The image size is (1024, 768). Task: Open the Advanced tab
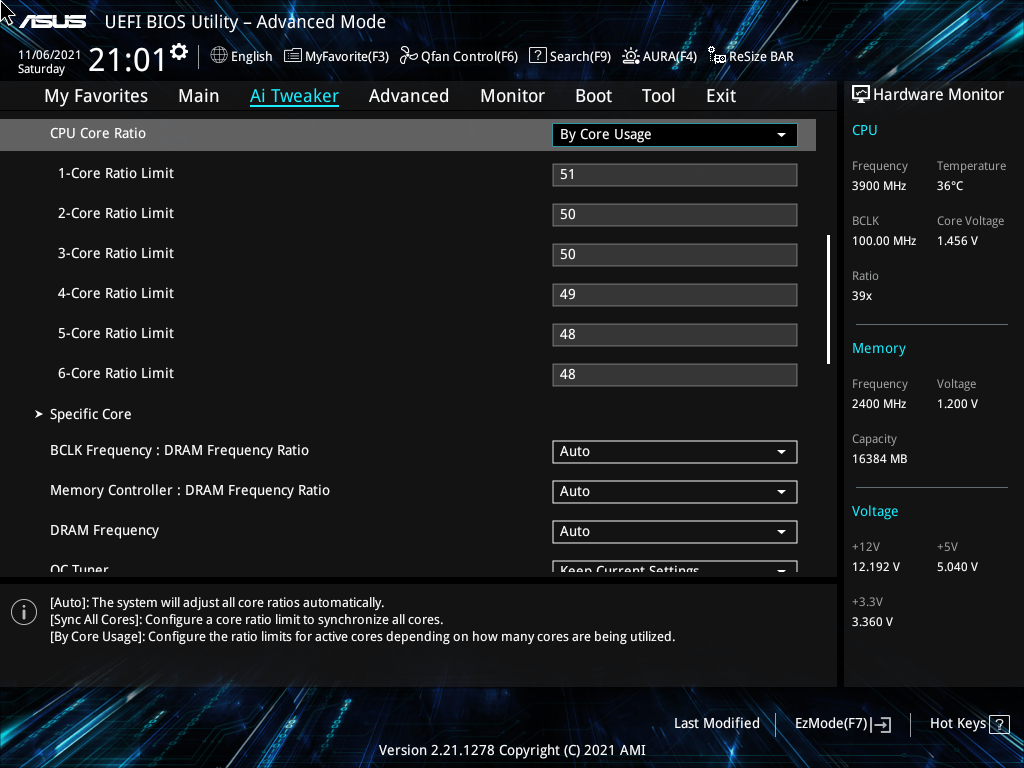pyautogui.click(x=409, y=96)
